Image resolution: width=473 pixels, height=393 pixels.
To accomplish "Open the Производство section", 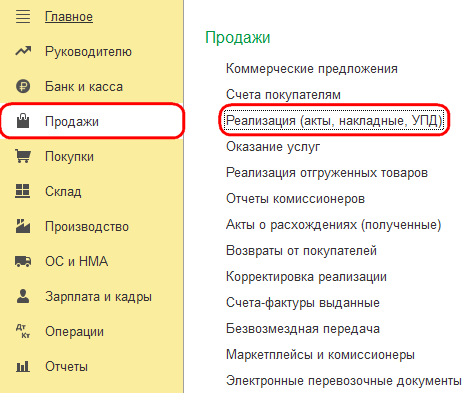I will (x=87, y=227).
